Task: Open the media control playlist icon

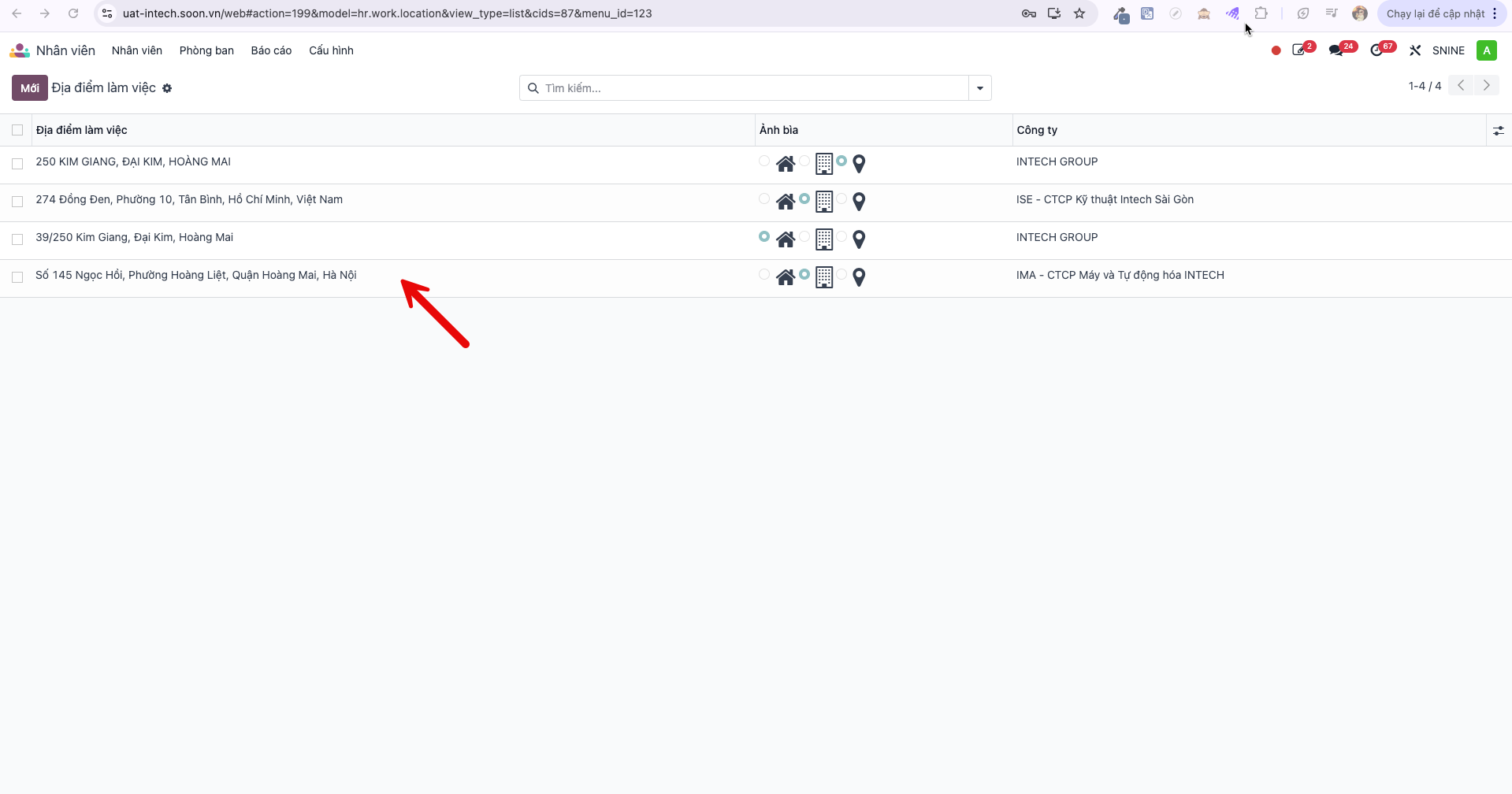Action: (x=1331, y=13)
